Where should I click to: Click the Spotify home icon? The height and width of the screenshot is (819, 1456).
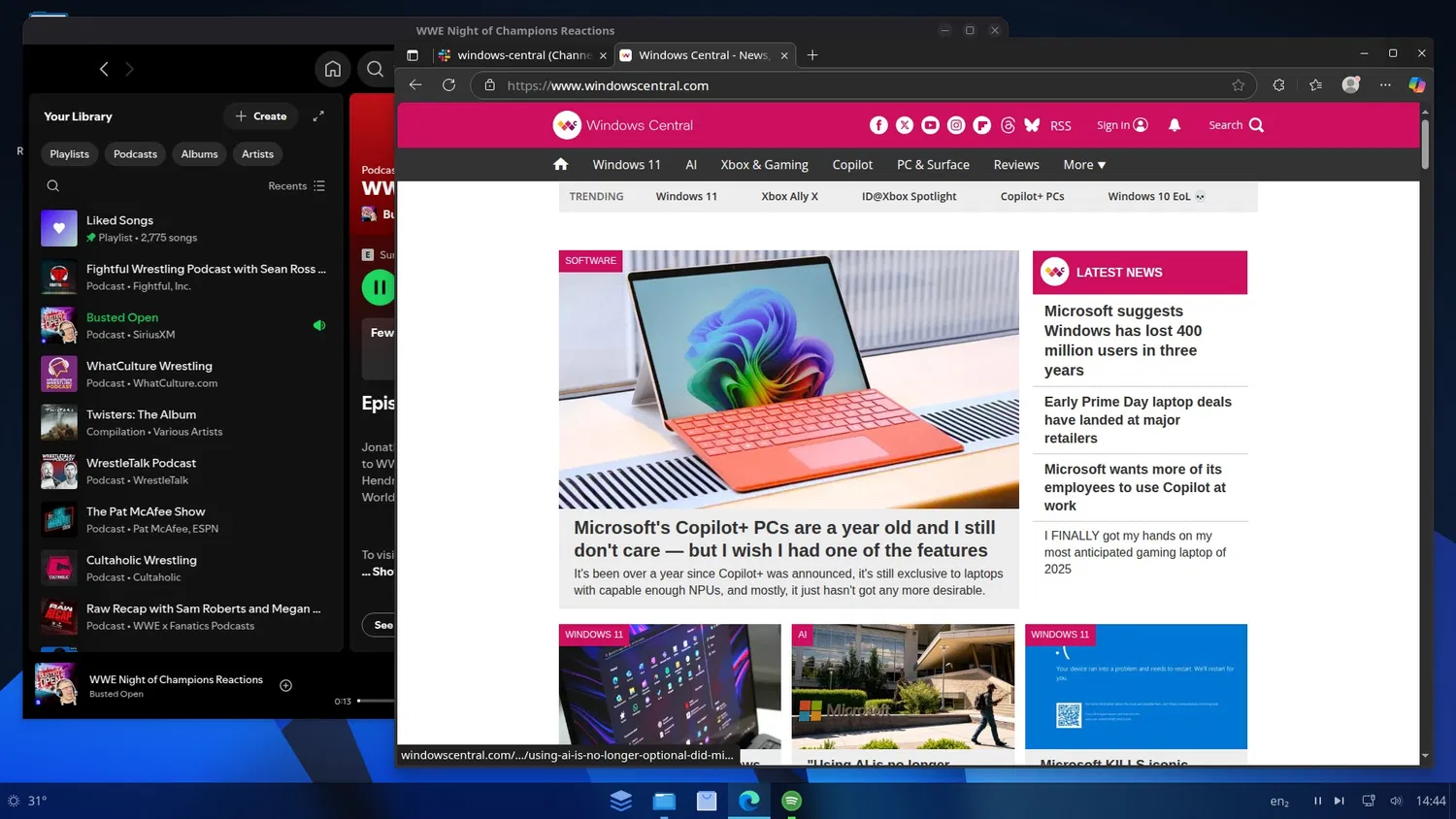(x=333, y=69)
